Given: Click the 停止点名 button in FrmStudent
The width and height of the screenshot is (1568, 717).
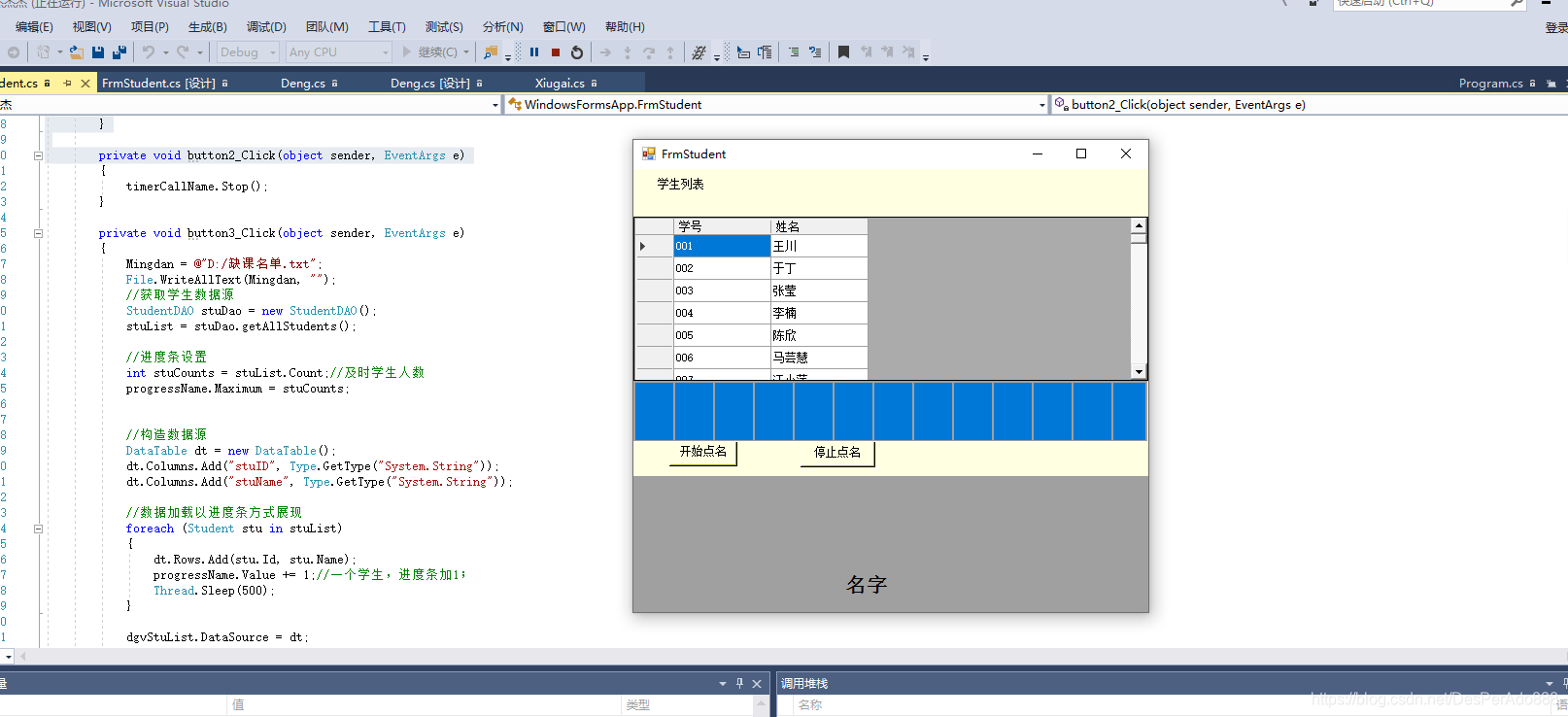Looking at the screenshot, I should pos(837,453).
